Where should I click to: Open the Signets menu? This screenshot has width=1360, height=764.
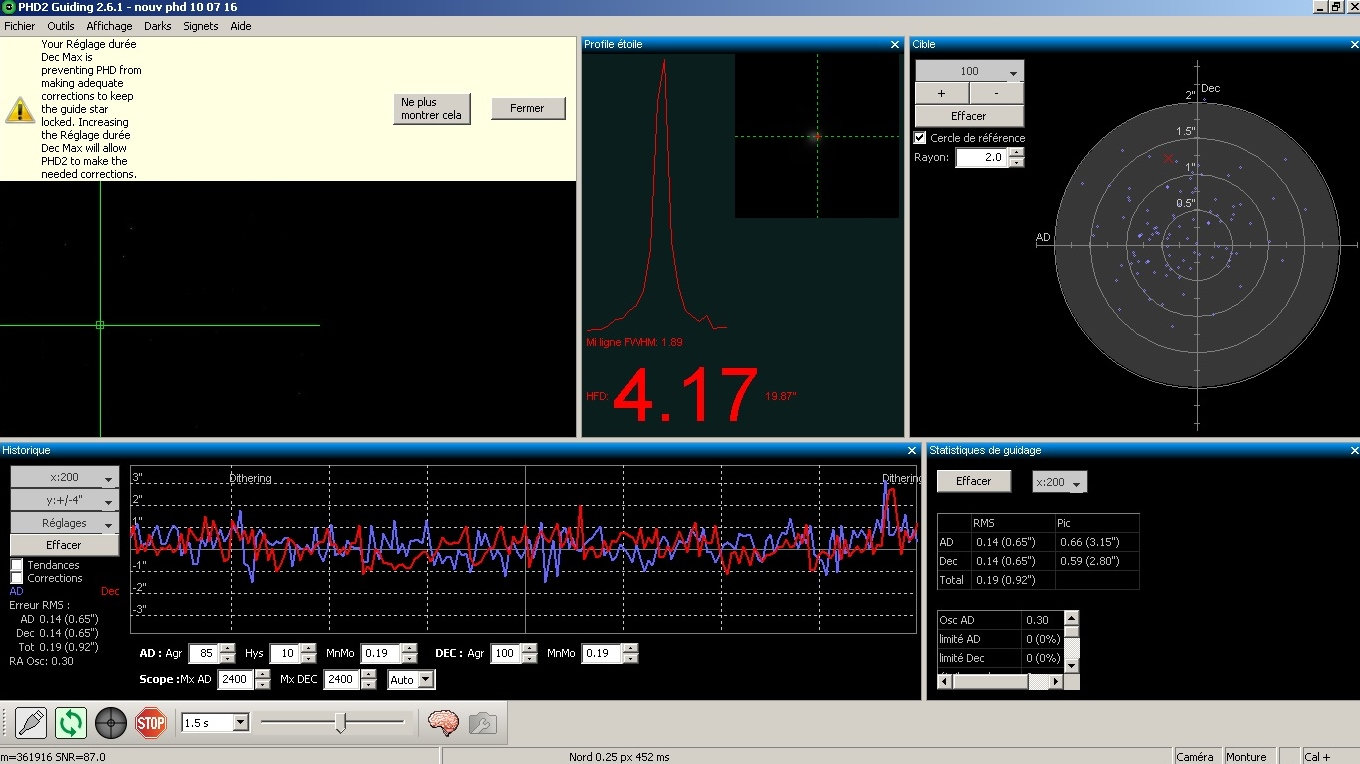[x=200, y=26]
